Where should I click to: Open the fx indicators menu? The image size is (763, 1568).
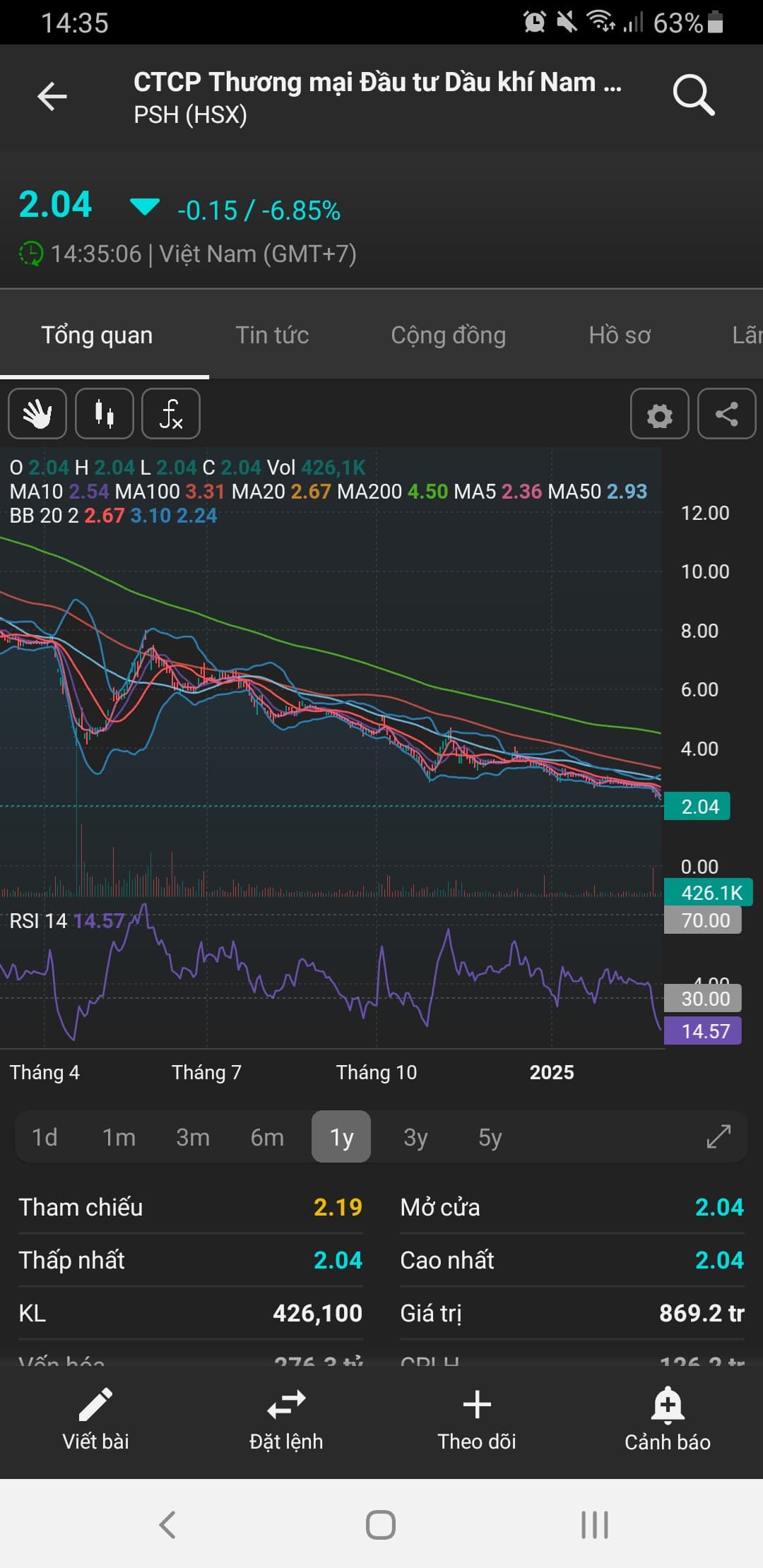coord(171,414)
